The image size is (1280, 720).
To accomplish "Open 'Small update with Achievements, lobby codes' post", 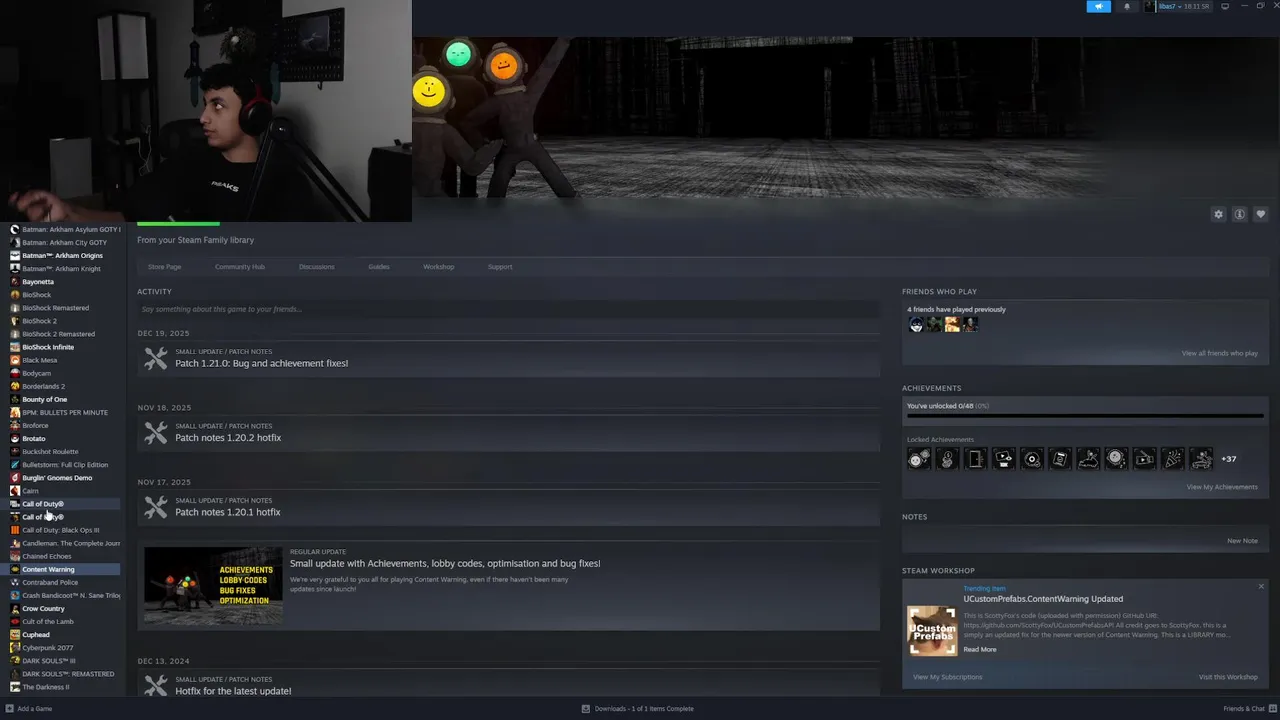I will pyautogui.click(x=445, y=563).
